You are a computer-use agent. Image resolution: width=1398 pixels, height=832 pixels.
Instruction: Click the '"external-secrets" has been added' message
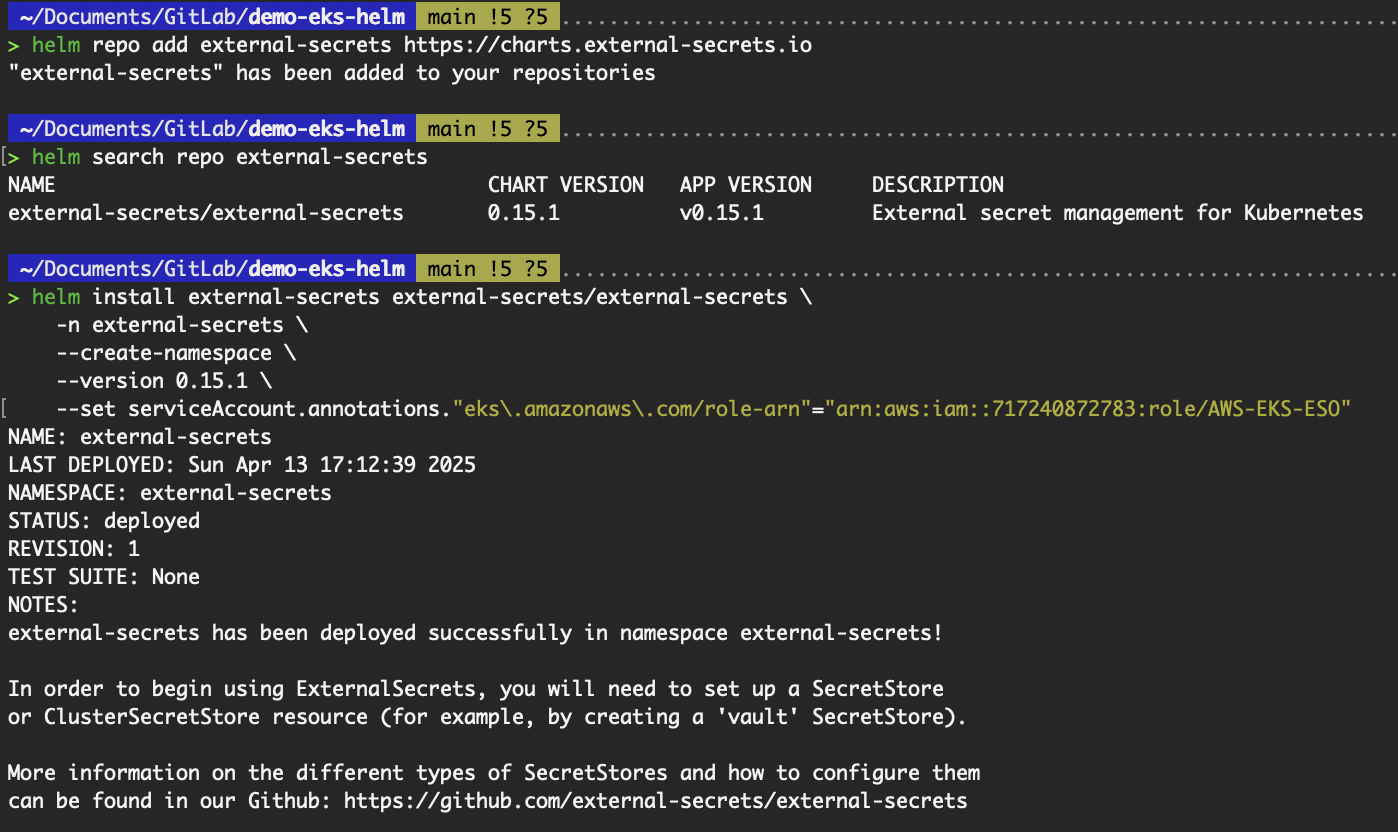point(332,73)
